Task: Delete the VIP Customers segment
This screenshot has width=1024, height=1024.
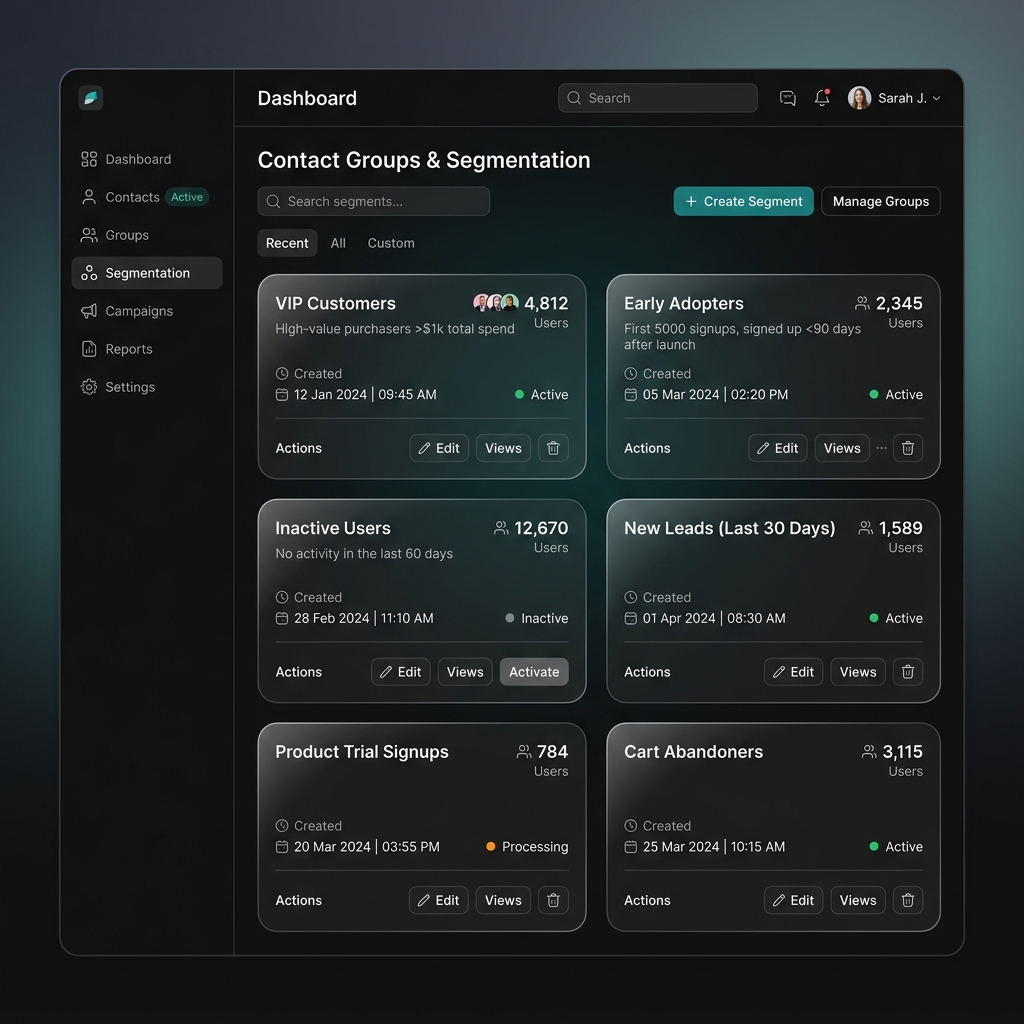Action: (553, 448)
